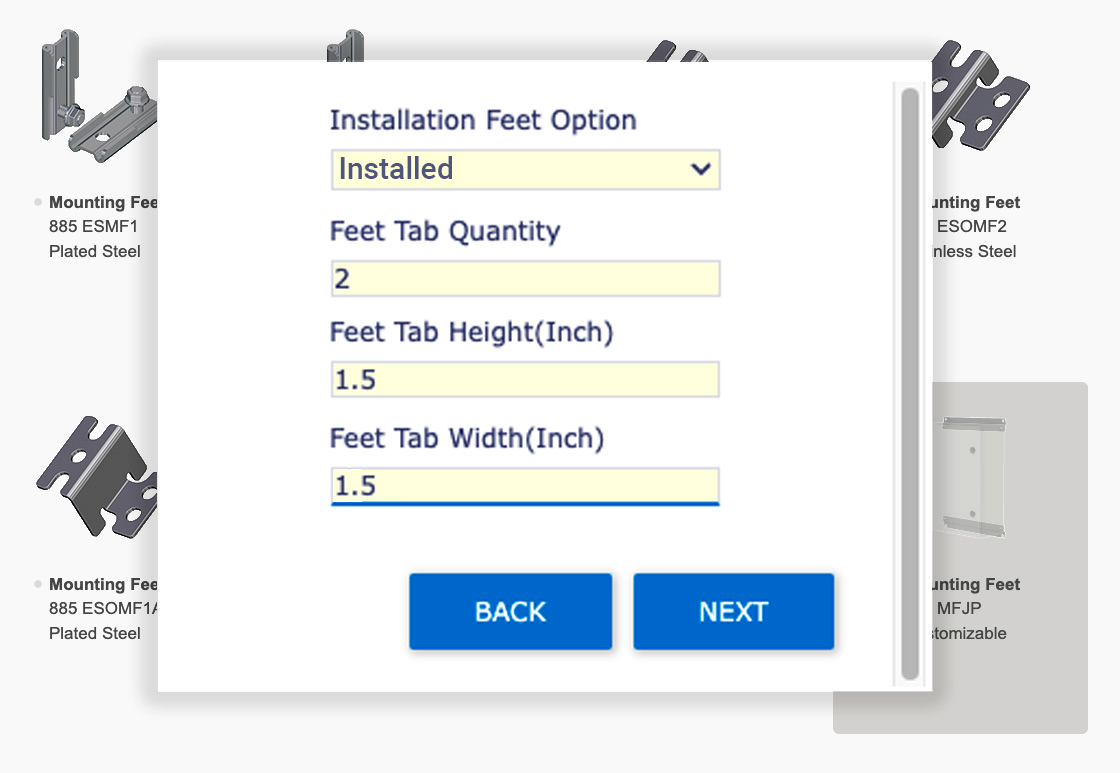Click the Feet Tab Height input field
Viewport: 1120px width, 773px height.
[x=525, y=380]
